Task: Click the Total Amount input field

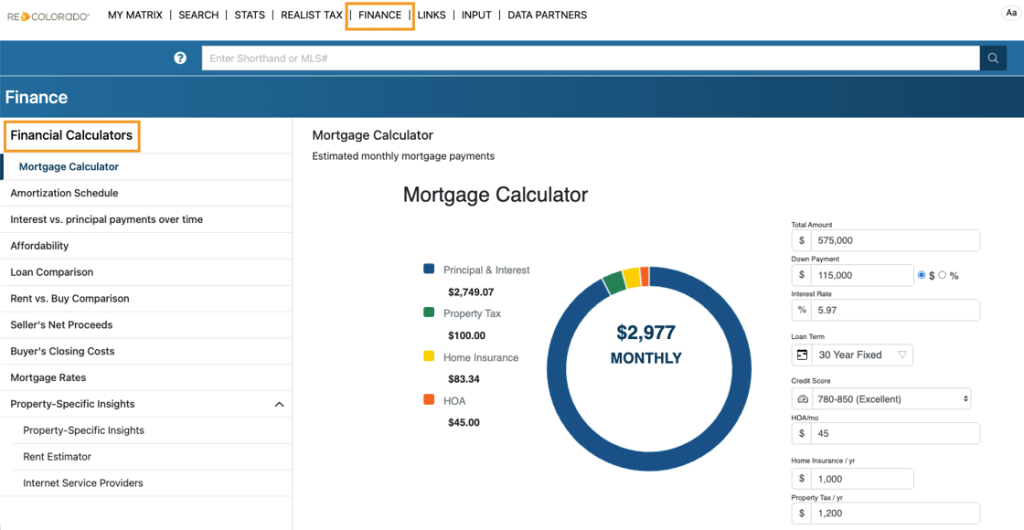Action: coord(896,241)
